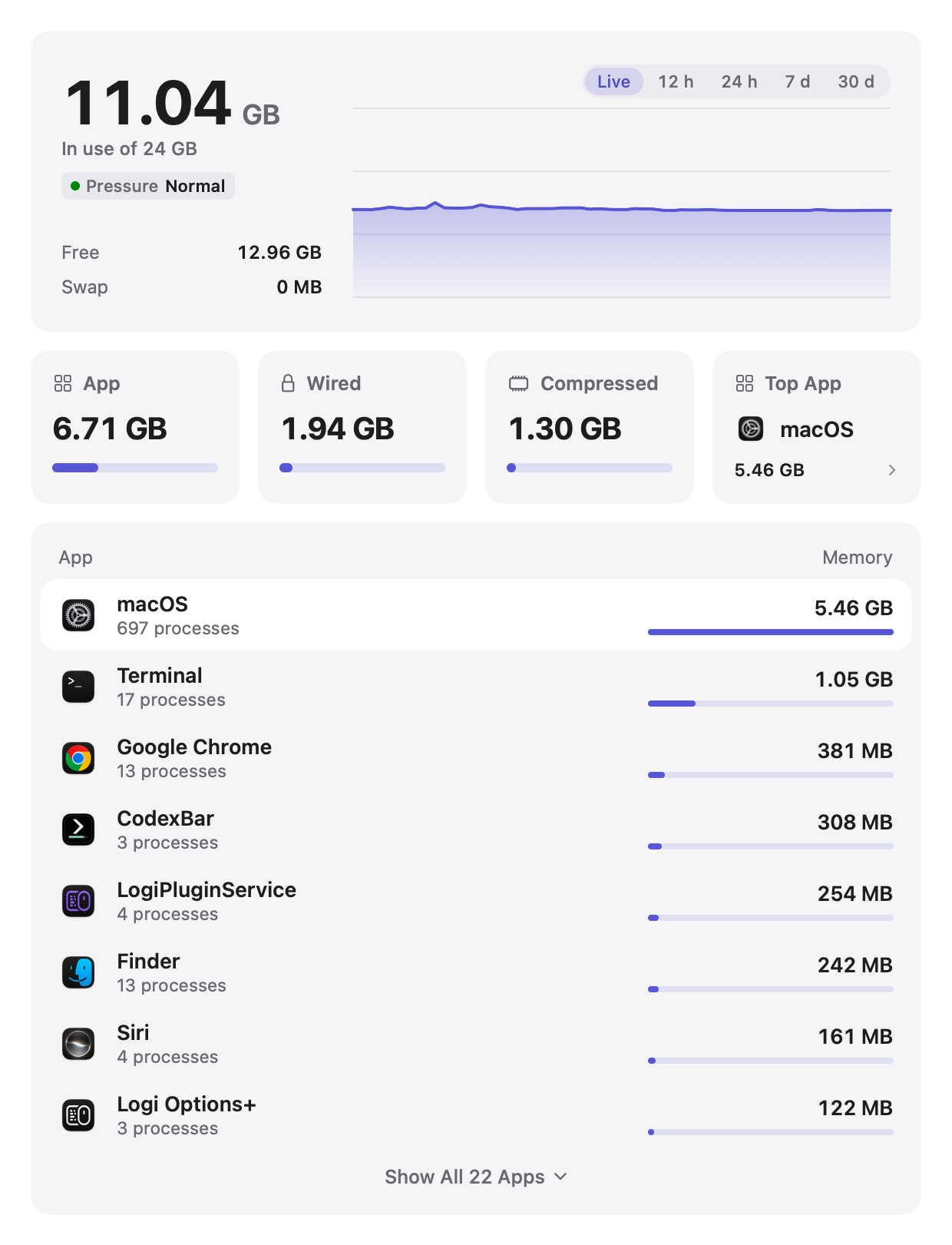The height and width of the screenshot is (1245, 952).
Task: Click the 161 MB memory value
Action: (855, 1037)
